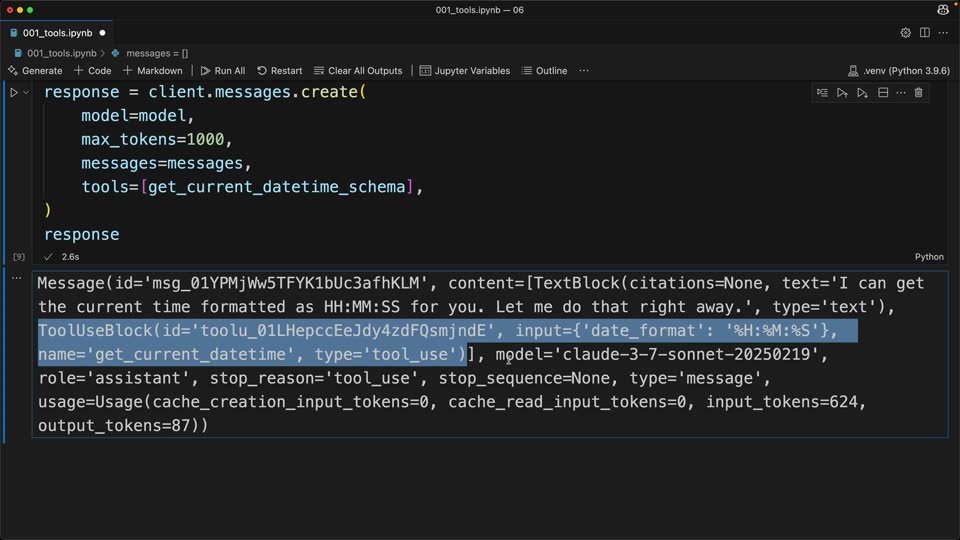
Task: Delete the cell with trash icon
Action: (918, 93)
